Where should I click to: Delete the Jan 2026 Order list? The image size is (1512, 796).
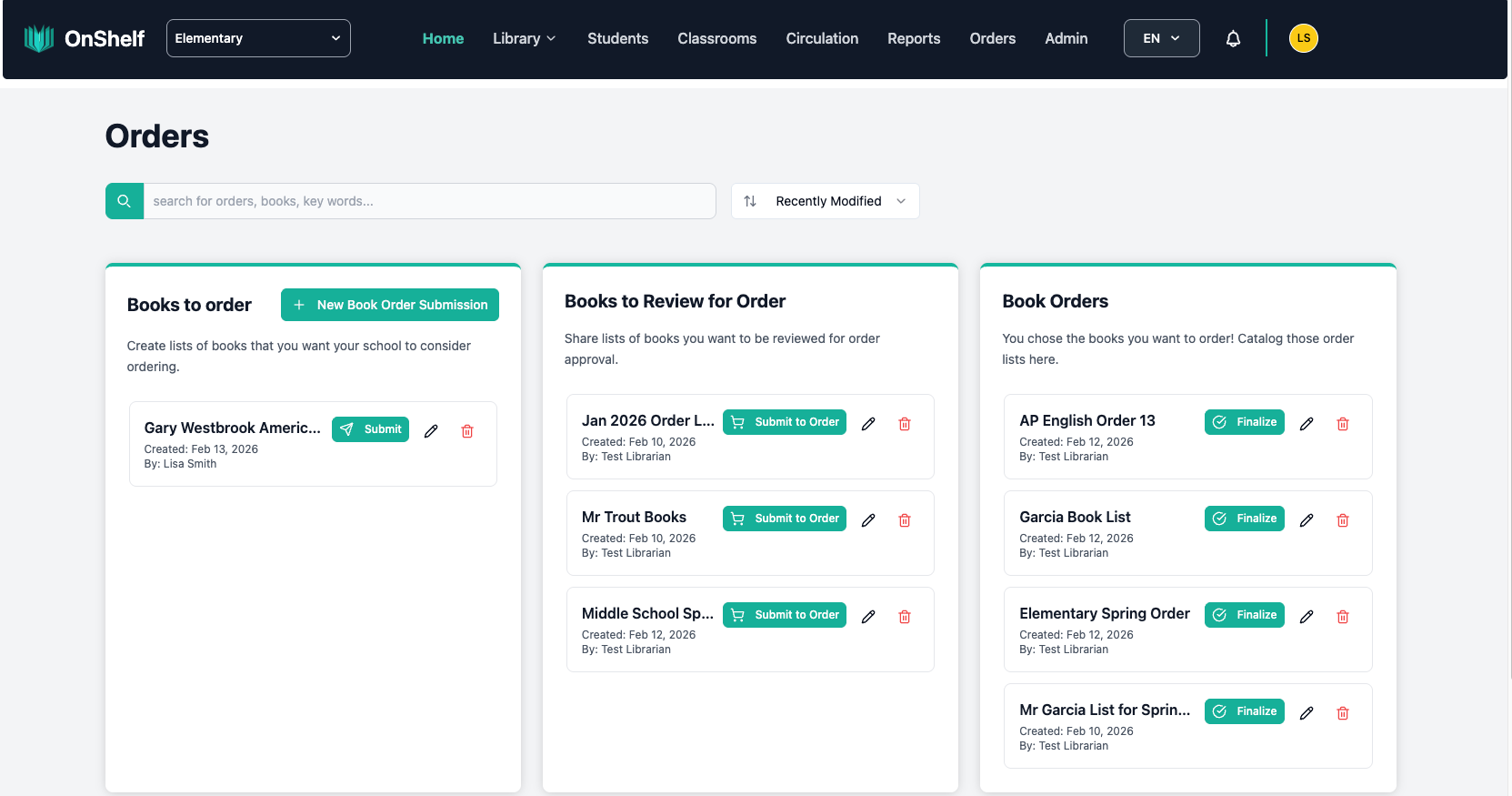click(x=905, y=424)
